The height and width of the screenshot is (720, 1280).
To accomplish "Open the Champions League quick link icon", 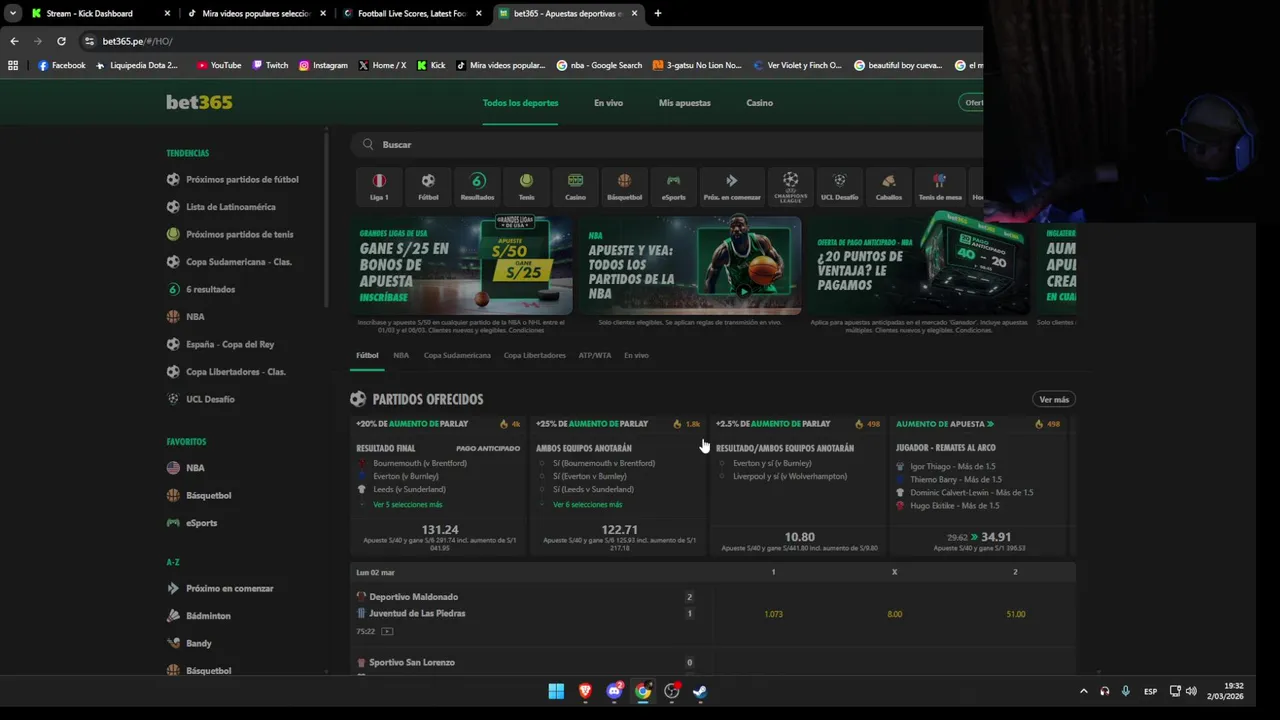I will (791, 186).
